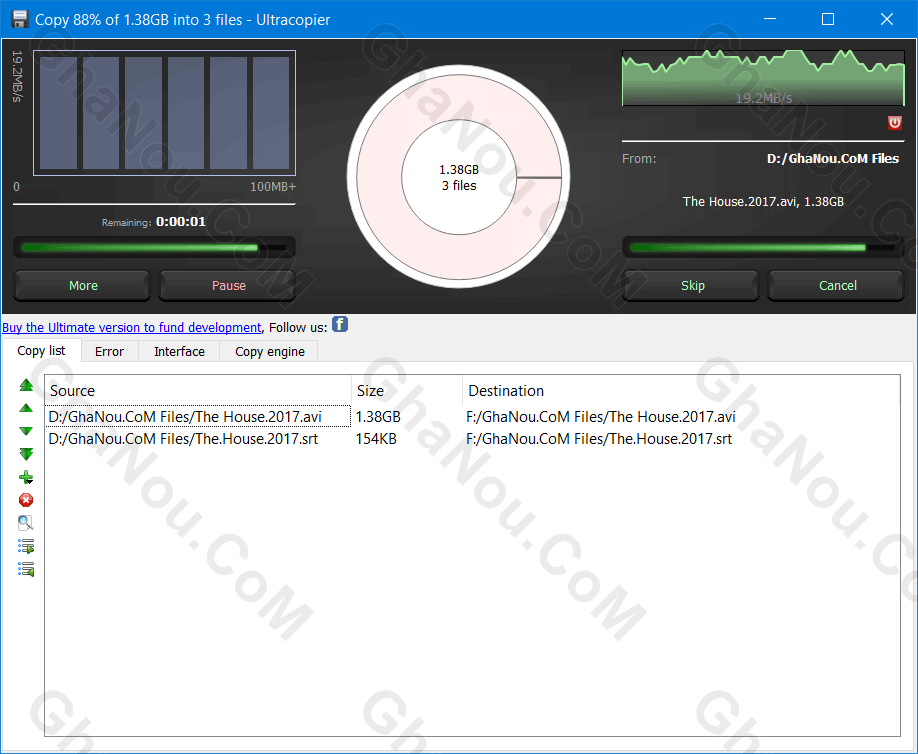Click the red shutdown power icon
This screenshot has height=754, width=918.
point(895,122)
